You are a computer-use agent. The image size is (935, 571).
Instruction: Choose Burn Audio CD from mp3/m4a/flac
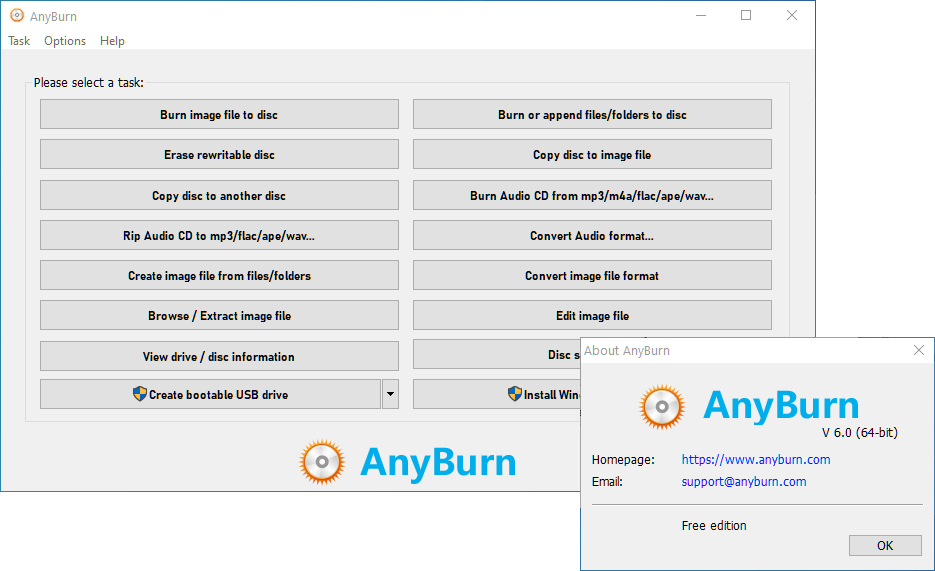(x=592, y=195)
